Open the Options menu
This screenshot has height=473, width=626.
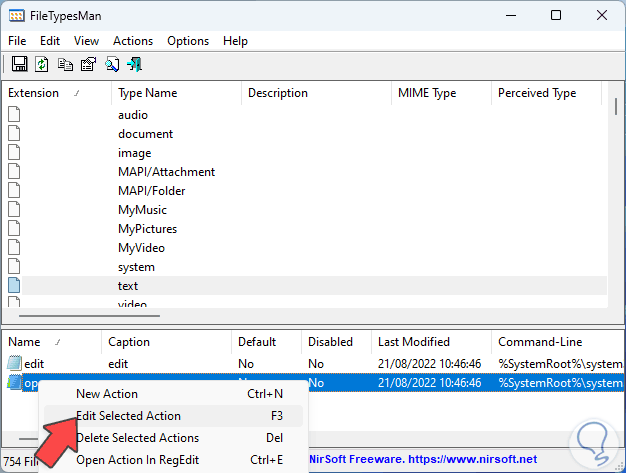coord(188,41)
